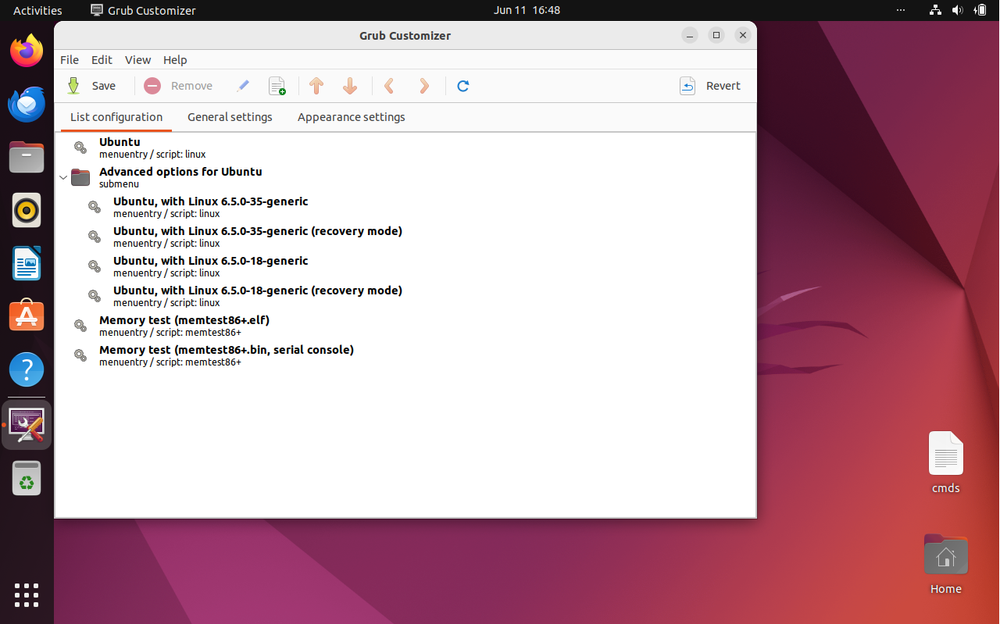Toggle the Memory test (memtest86+.elf) entry checkbox
The image size is (1000, 624).
click(x=79, y=325)
